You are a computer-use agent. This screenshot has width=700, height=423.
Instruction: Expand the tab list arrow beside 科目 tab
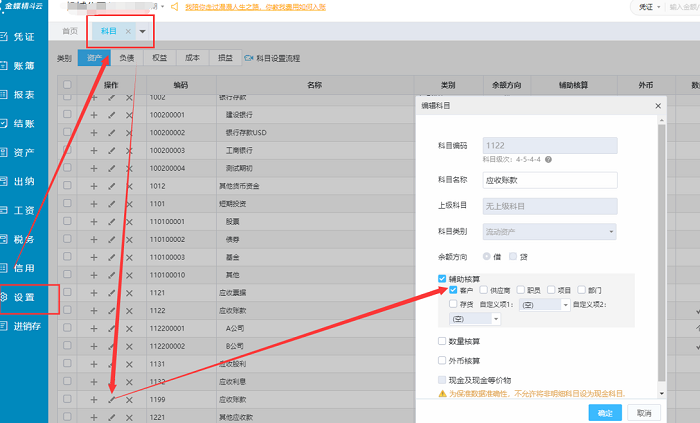coord(143,32)
